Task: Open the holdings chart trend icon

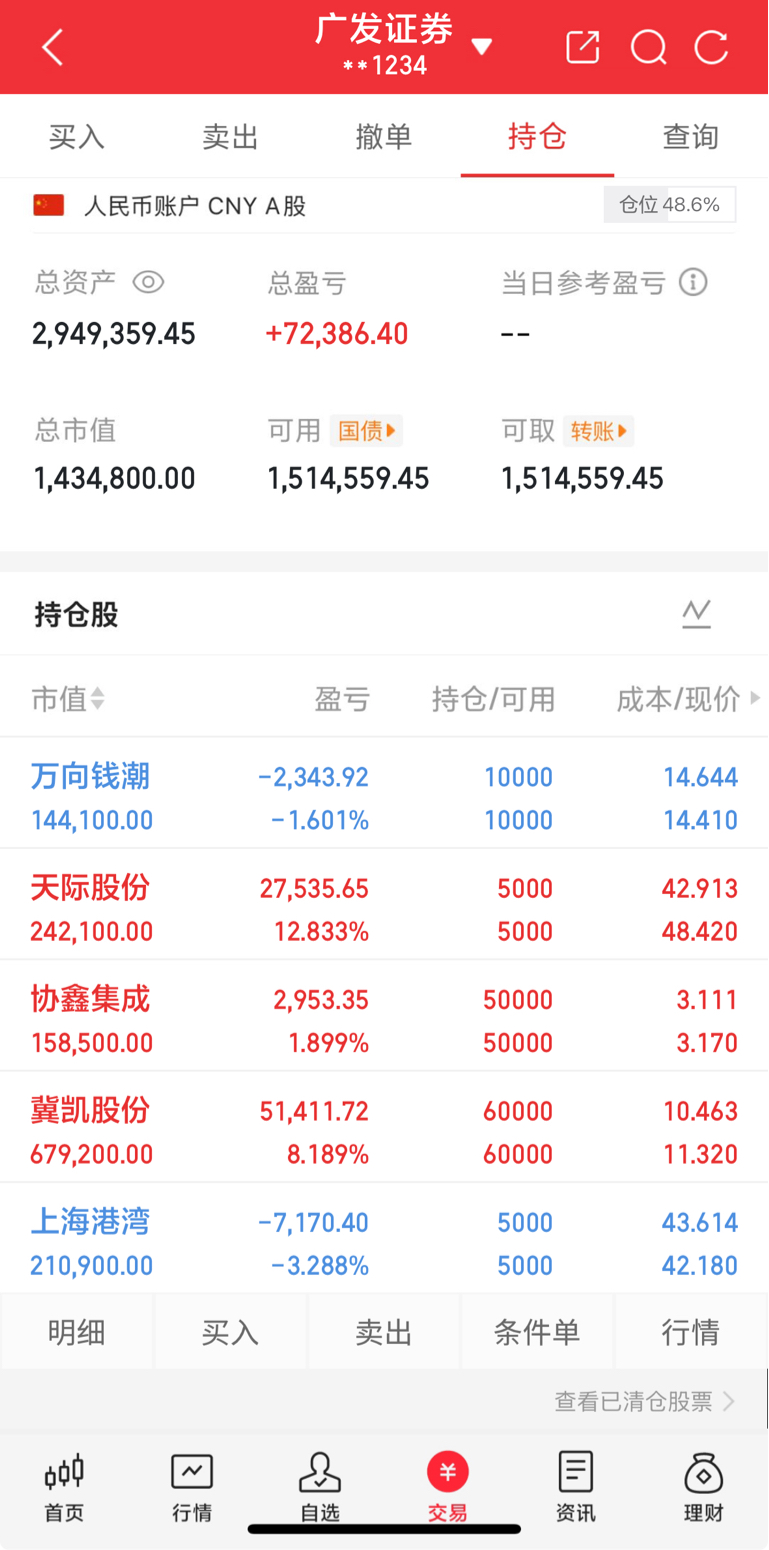Action: (x=697, y=614)
